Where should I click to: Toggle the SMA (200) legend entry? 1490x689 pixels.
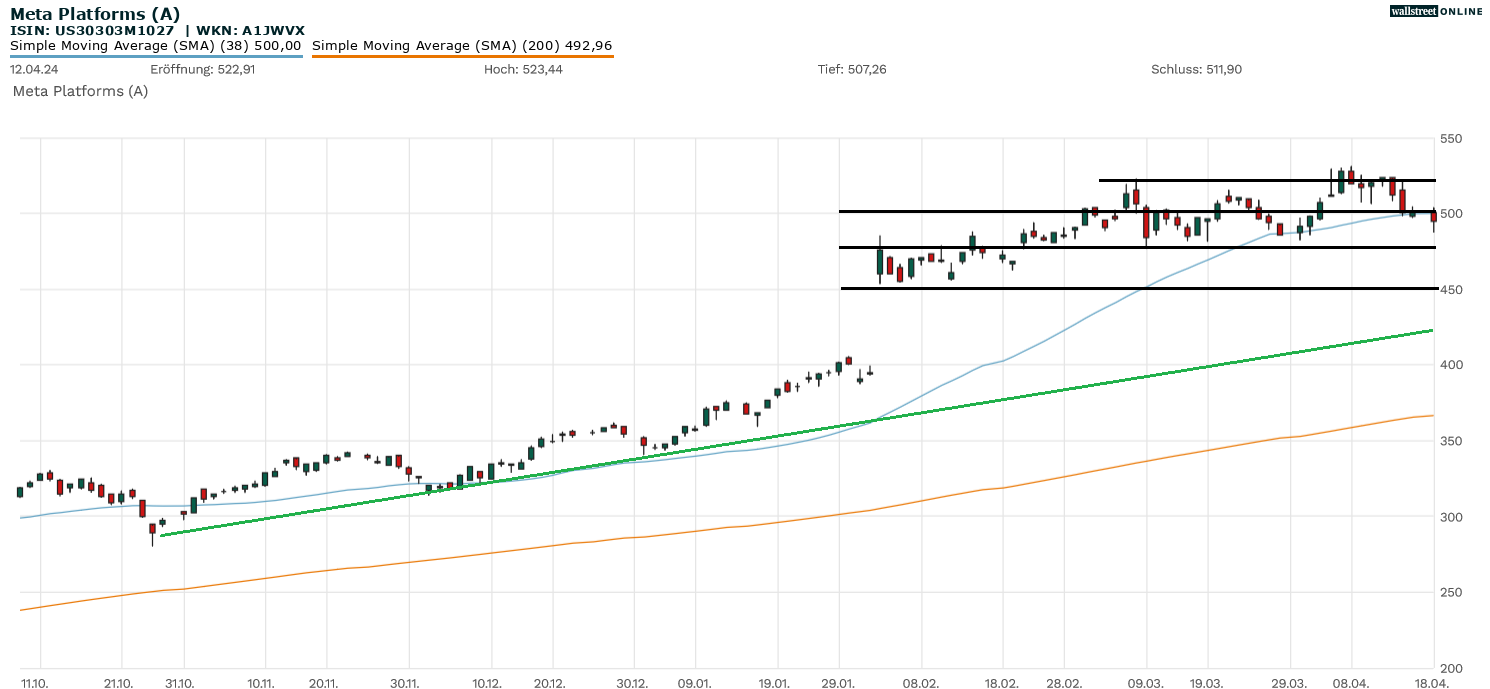pos(462,46)
